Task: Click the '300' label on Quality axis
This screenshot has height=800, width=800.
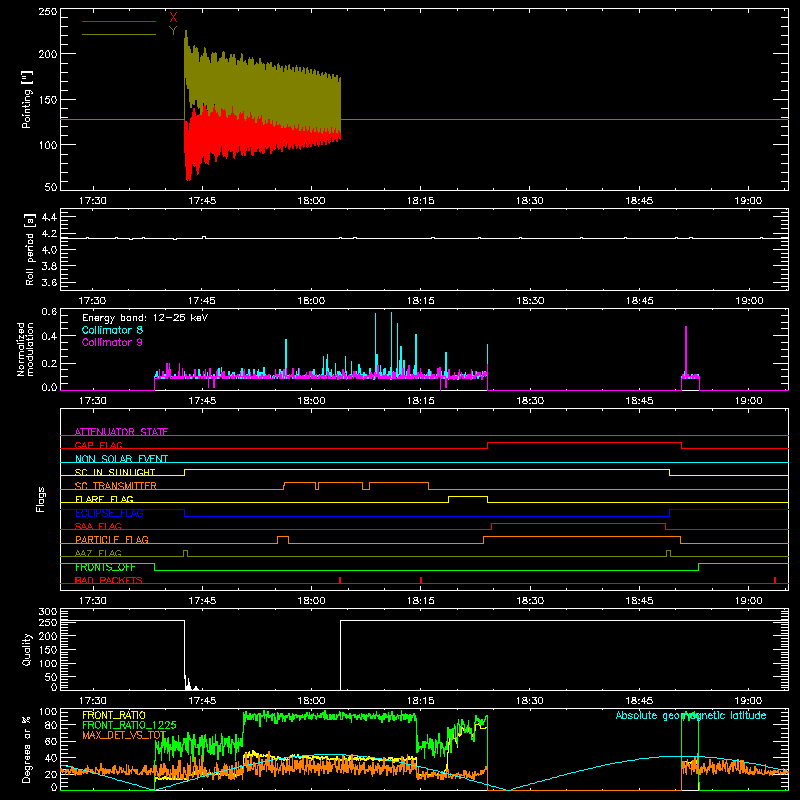Action: (48, 612)
